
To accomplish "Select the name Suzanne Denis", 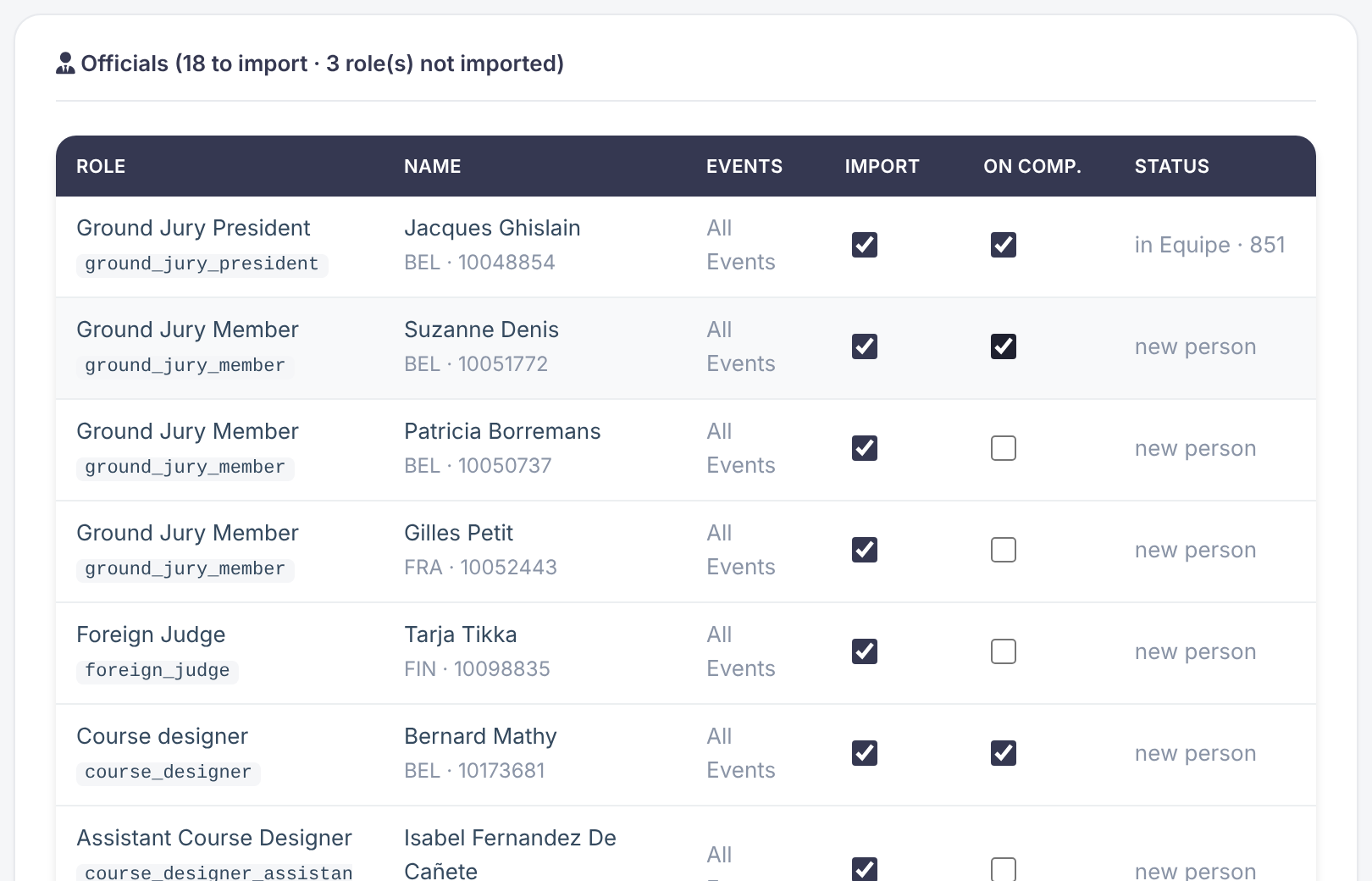I will pos(481,330).
